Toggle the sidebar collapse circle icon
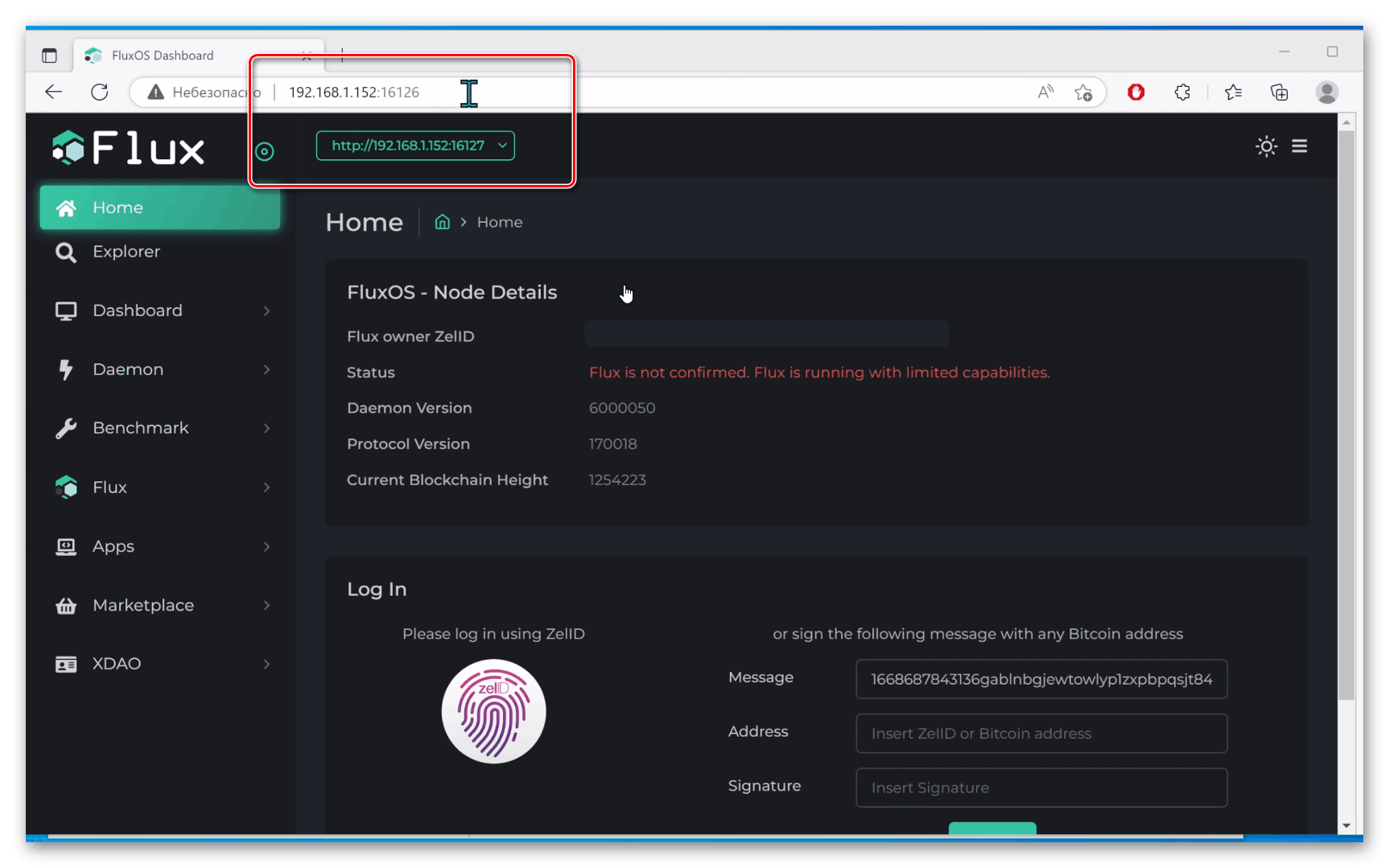Viewport: 1389px width, 868px height. pyautogui.click(x=265, y=151)
